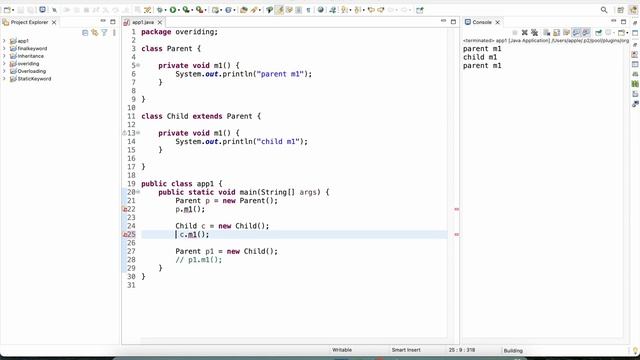Toggle Scroll Lock in Console toolbar

pyautogui.click(x=556, y=33)
